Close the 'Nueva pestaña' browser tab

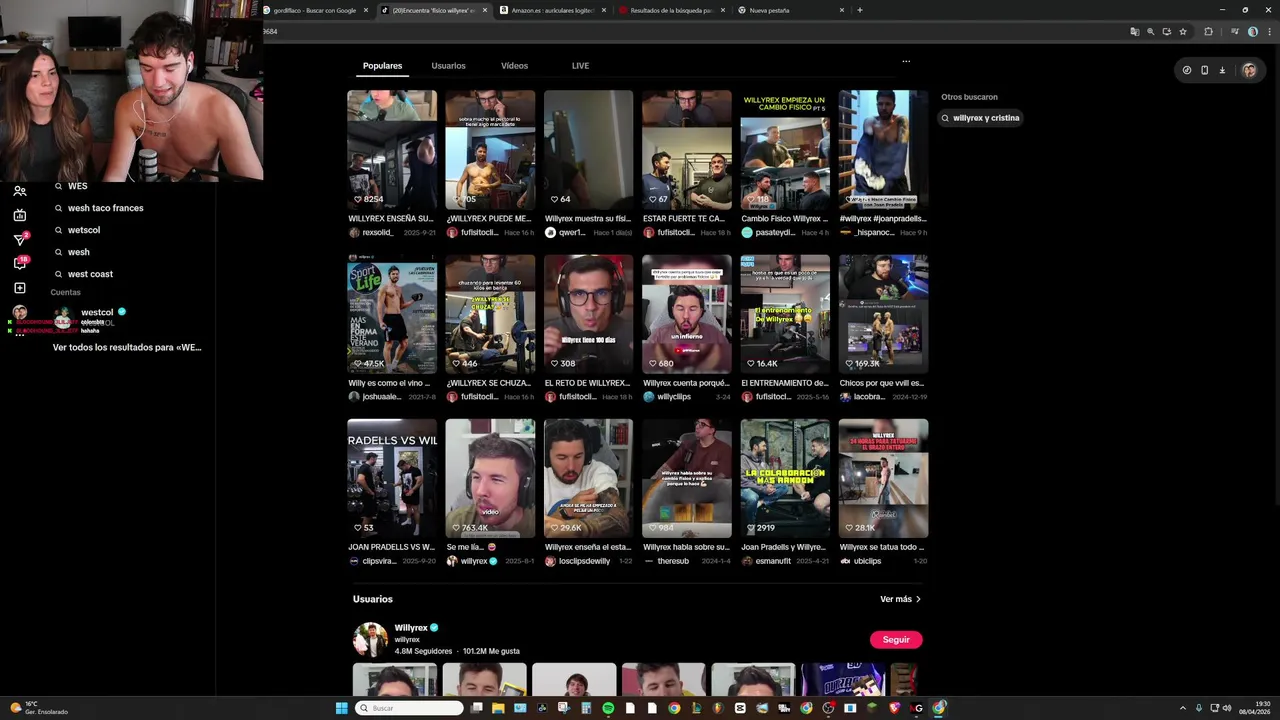[841, 10]
